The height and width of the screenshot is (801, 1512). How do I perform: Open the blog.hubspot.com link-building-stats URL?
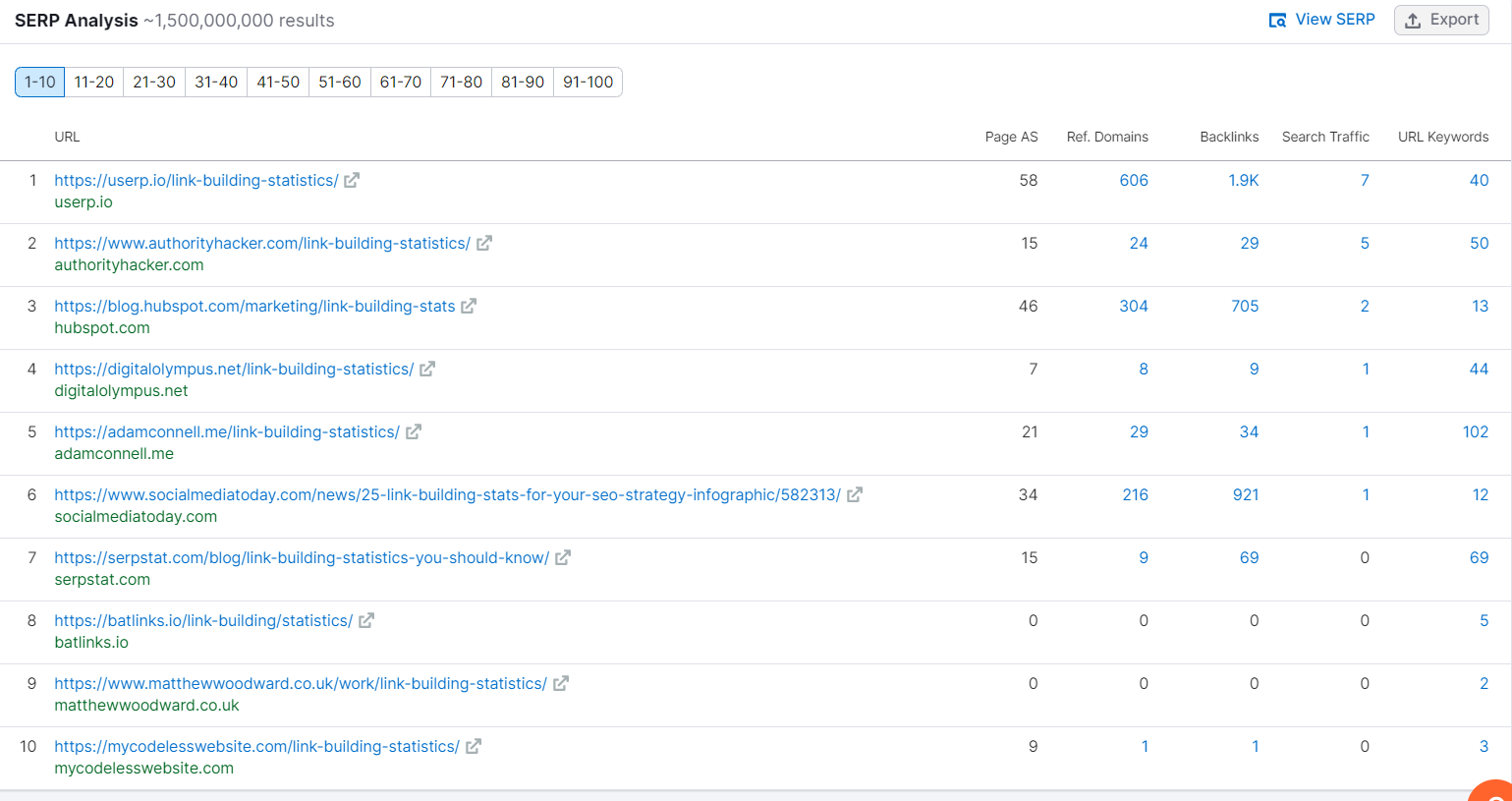point(254,306)
